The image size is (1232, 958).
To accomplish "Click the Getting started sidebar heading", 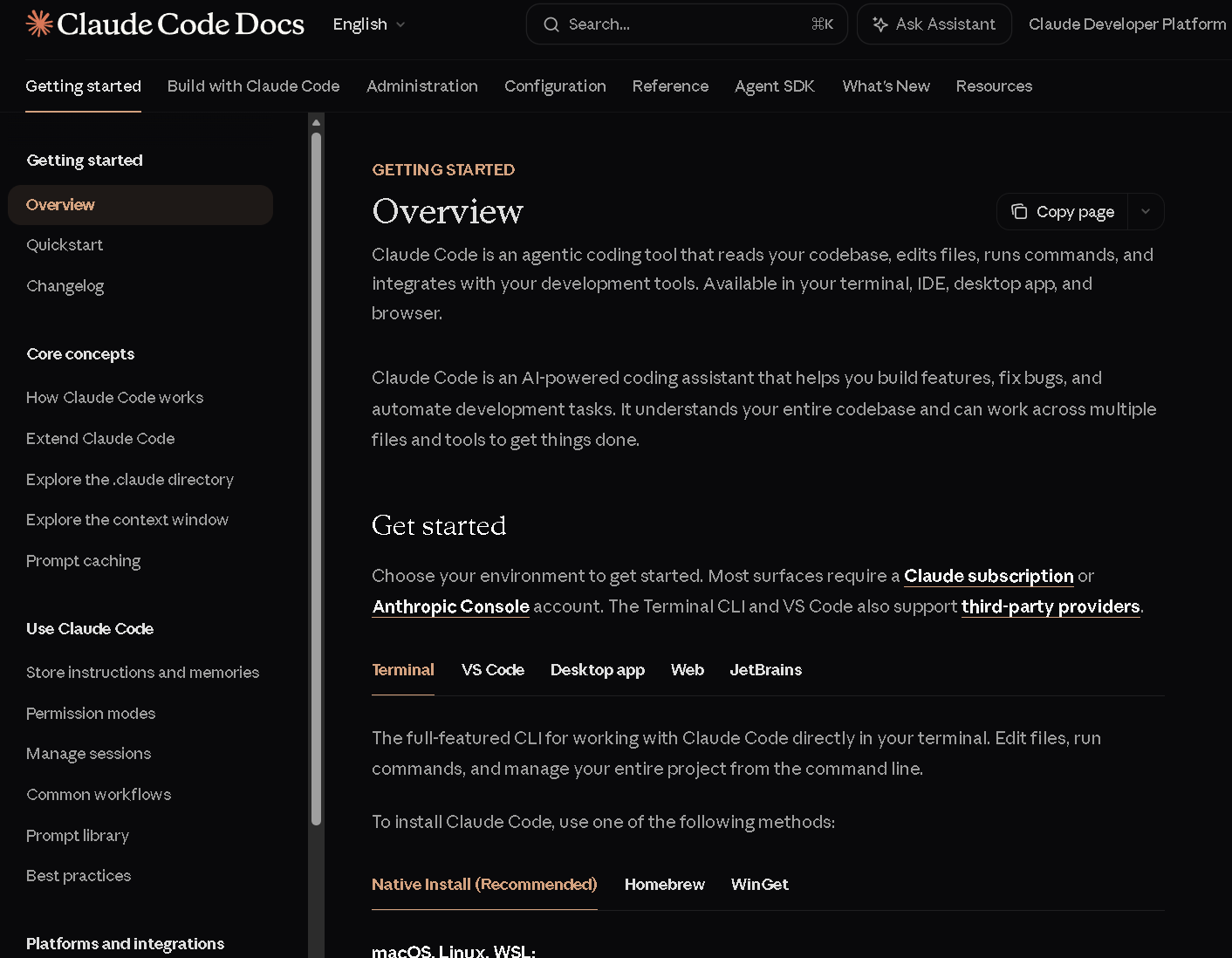I will pos(85,161).
